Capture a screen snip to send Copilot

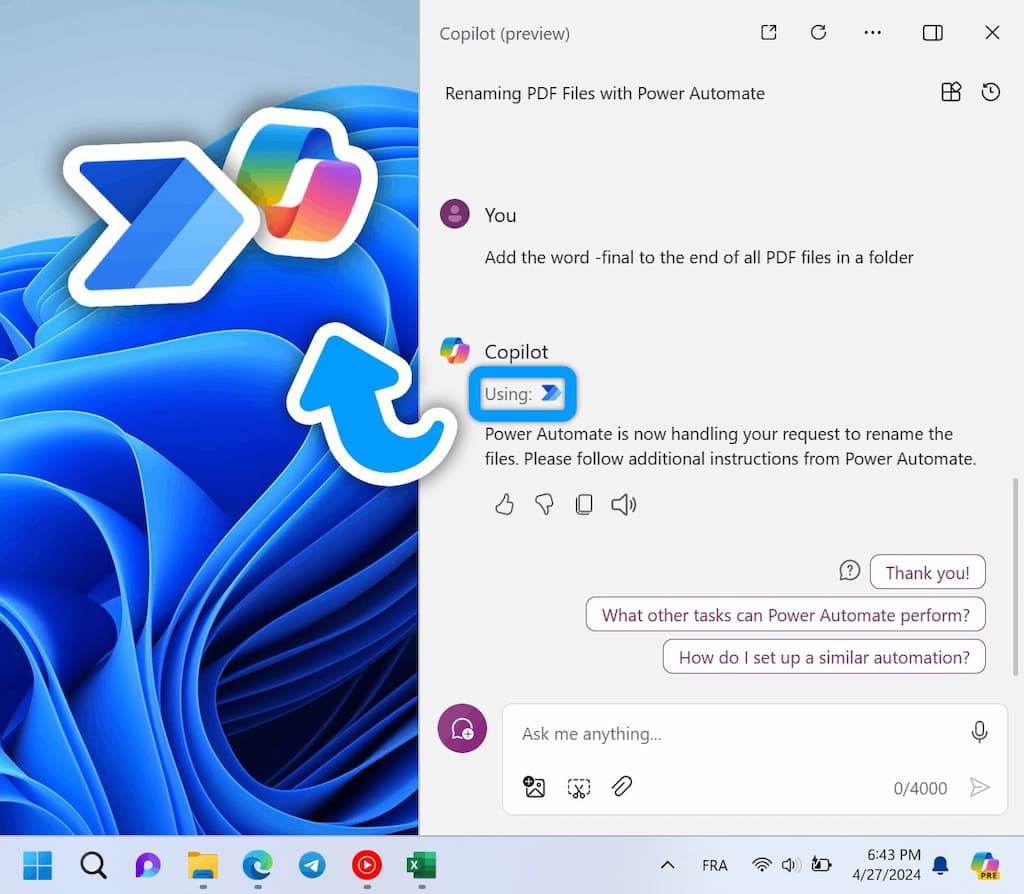point(578,787)
